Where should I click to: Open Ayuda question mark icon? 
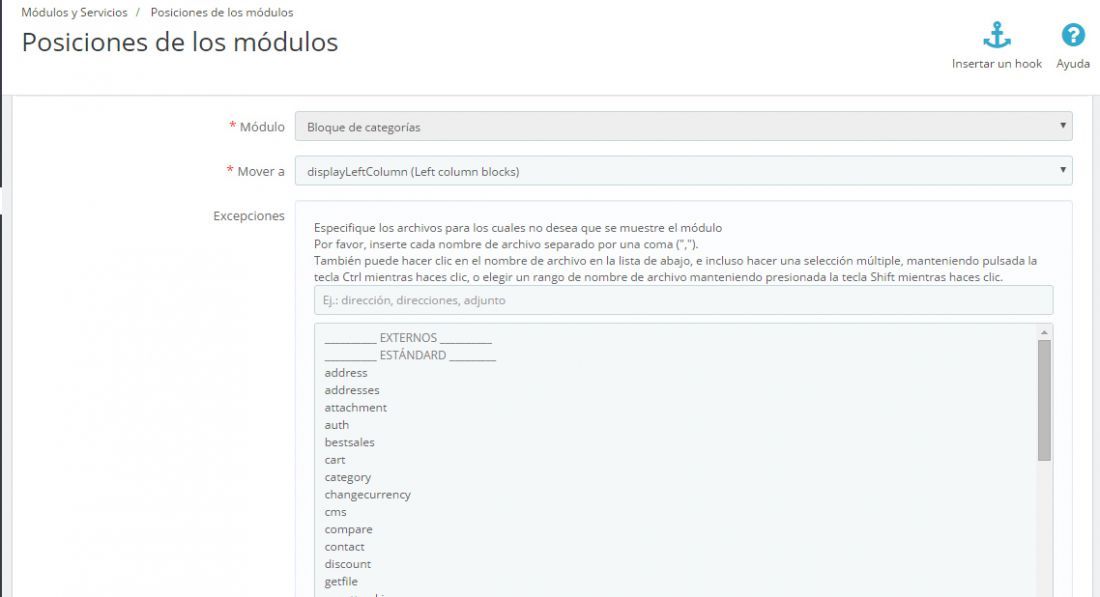1073,35
